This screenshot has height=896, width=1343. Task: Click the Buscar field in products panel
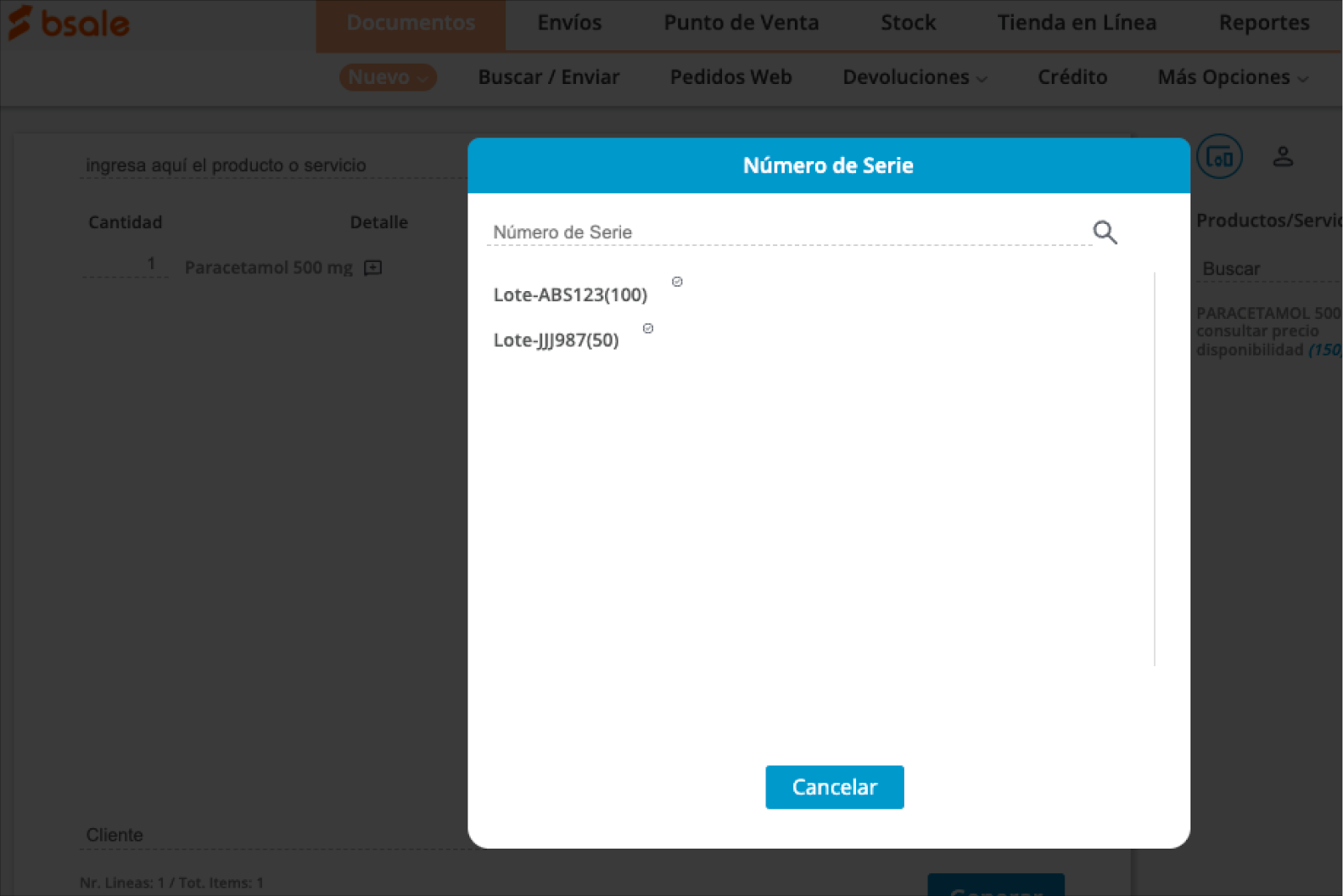click(1270, 269)
